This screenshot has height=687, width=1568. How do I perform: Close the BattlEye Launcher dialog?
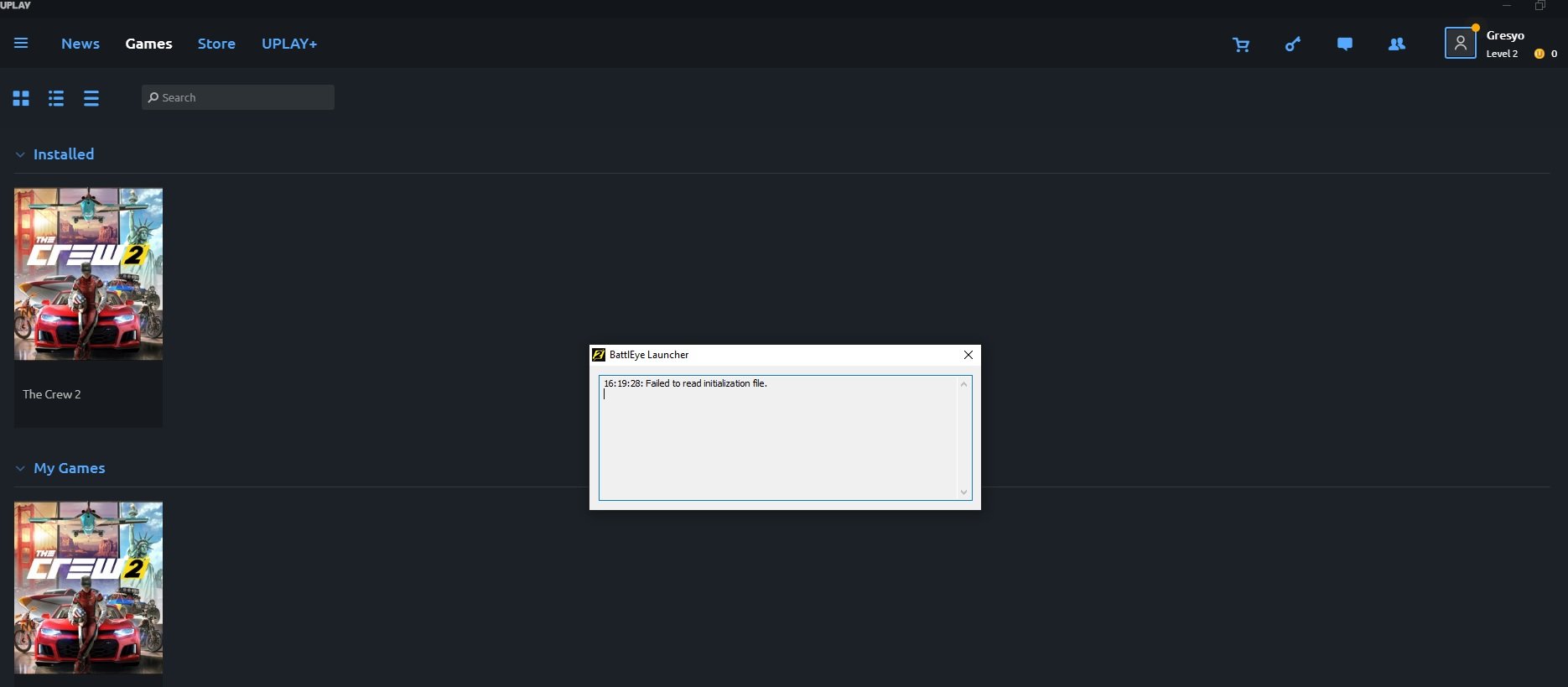968,355
